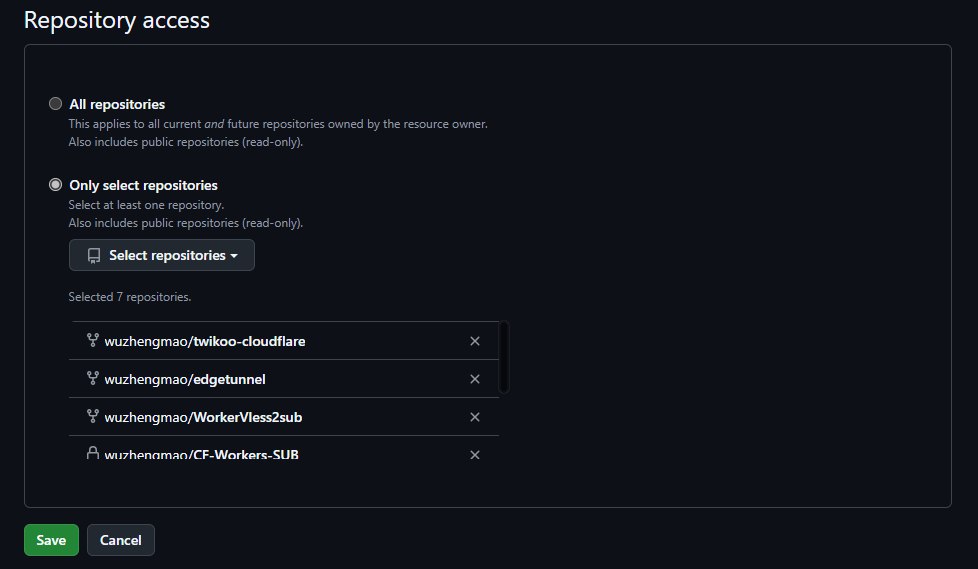The width and height of the screenshot is (978, 569).
Task: Click the "Only select repositories" label text
Action: pyautogui.click(x=143, y=185)
